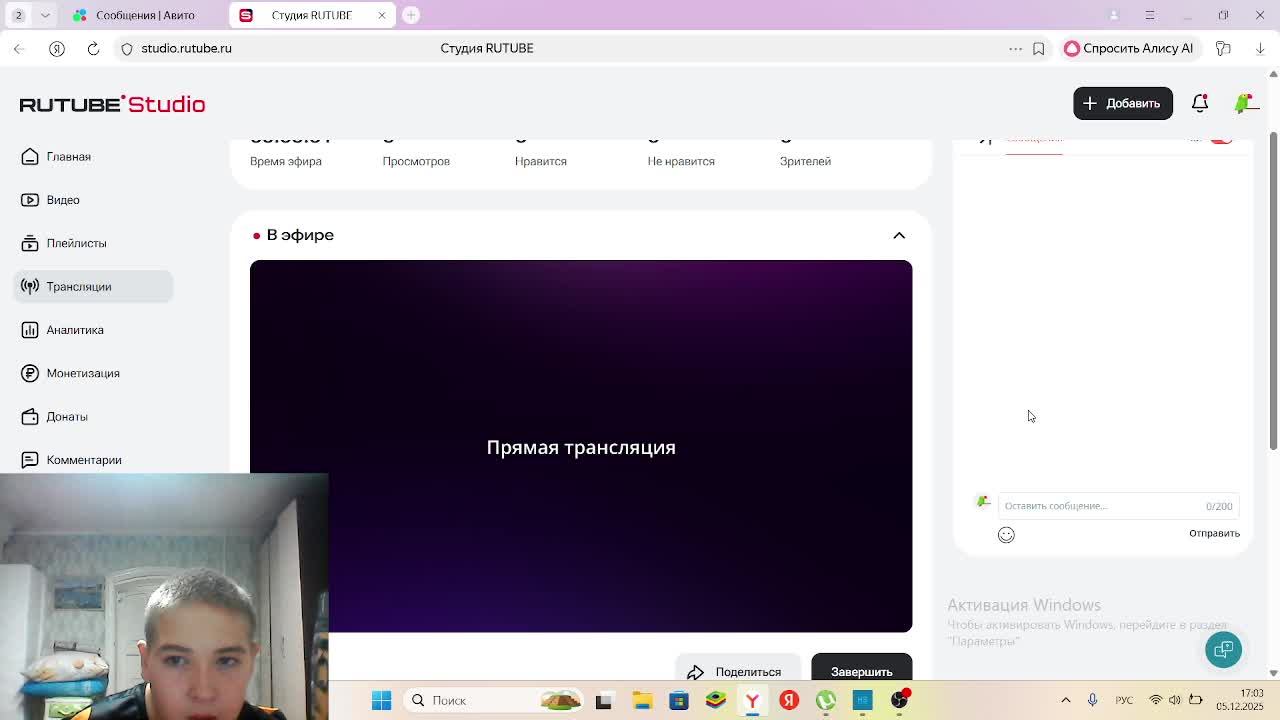The width and height of the screenshot is (1280, 720).
Task: Open the Windows Start menu
Action: (x=381, y=700)
